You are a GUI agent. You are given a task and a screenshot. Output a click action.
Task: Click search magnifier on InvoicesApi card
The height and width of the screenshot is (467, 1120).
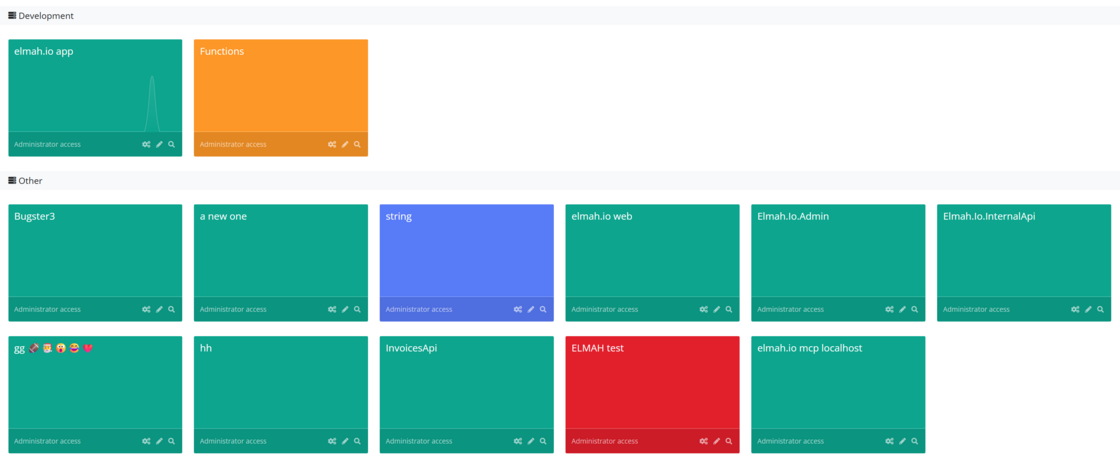[x=543, y=441]
